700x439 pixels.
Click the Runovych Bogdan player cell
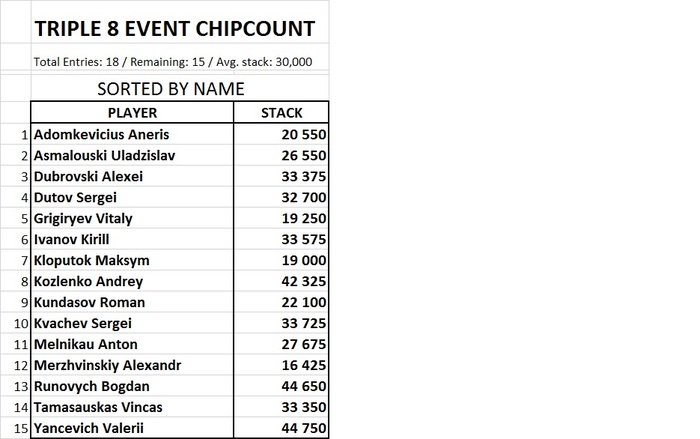[132, 386]
